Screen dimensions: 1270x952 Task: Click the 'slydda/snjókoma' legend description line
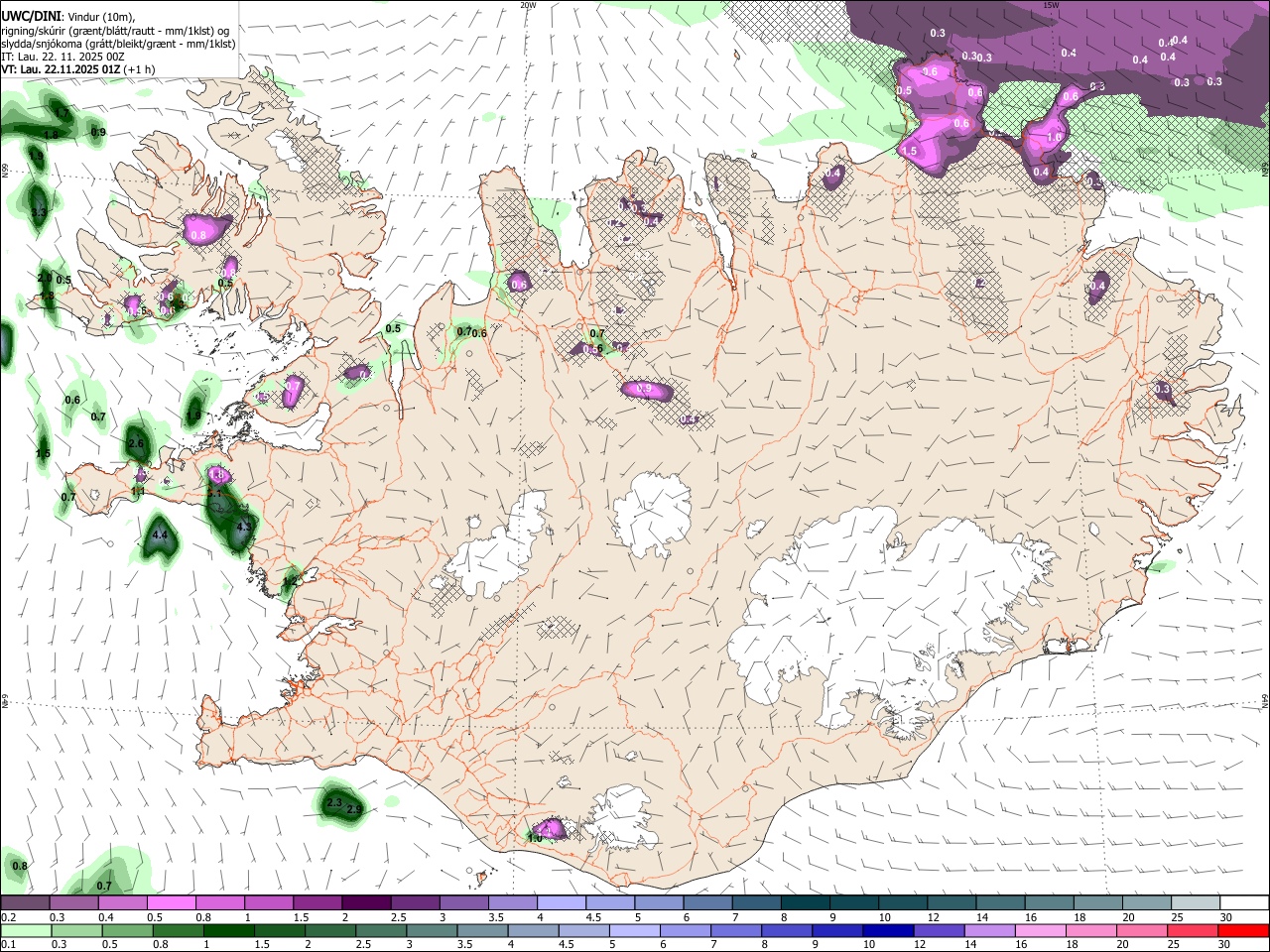coord(118,44)
